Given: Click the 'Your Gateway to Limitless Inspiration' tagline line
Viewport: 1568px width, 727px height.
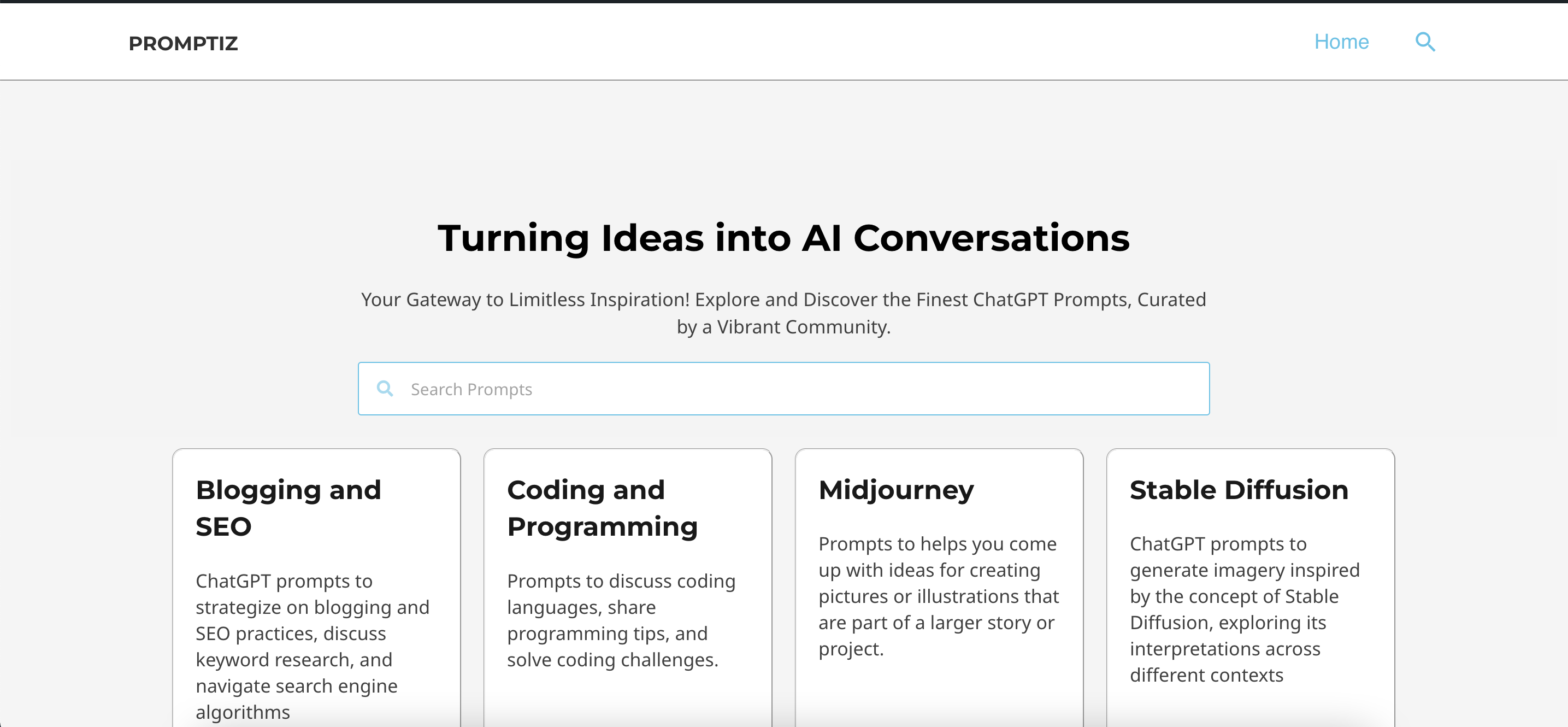Looking at the screenshot, I should [x=783, y=300].
